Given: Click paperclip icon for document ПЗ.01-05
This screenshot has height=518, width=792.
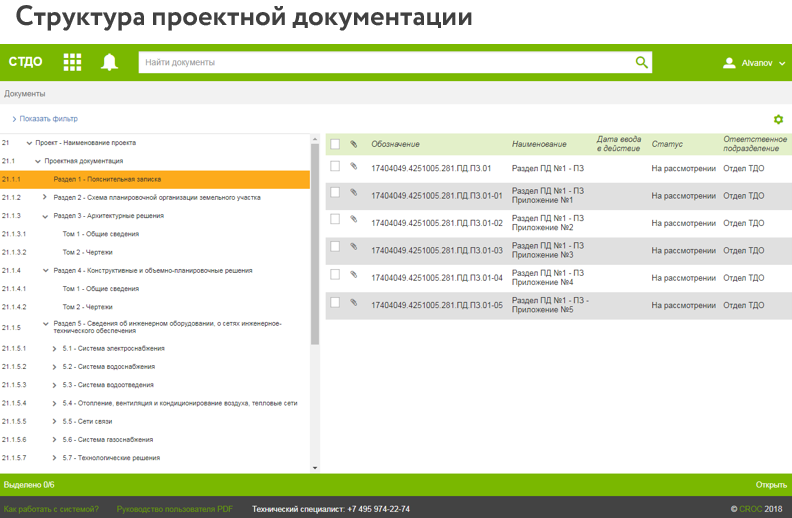Looking at the screenshot, I should pos(354,302).
